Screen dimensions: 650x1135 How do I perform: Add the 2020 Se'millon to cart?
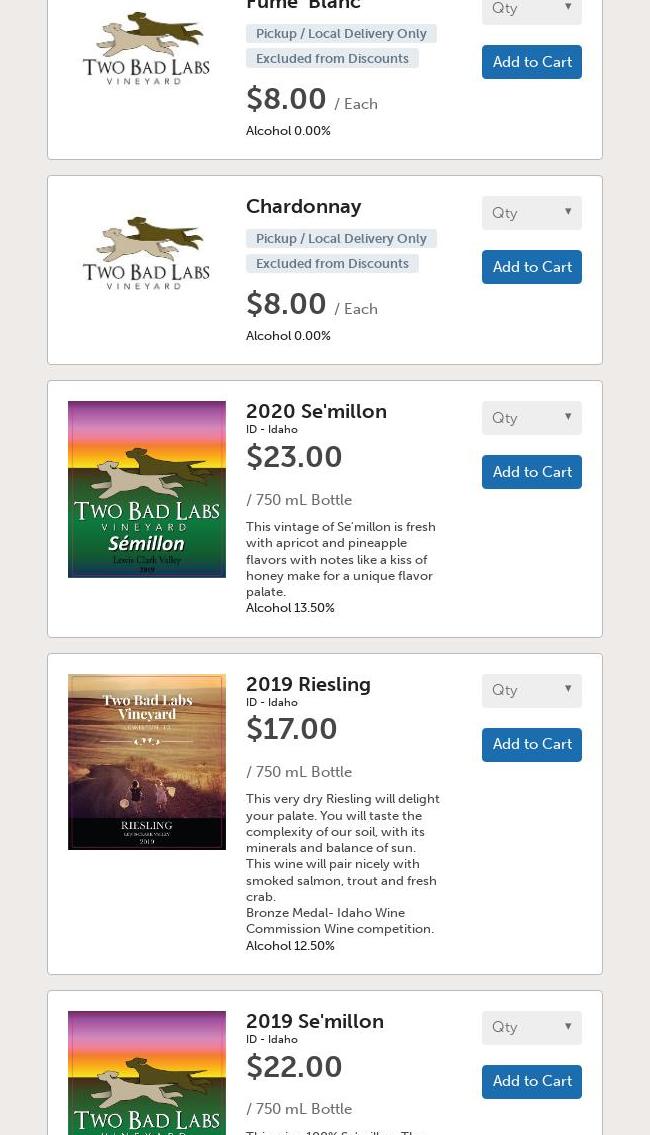click(532, 472)
